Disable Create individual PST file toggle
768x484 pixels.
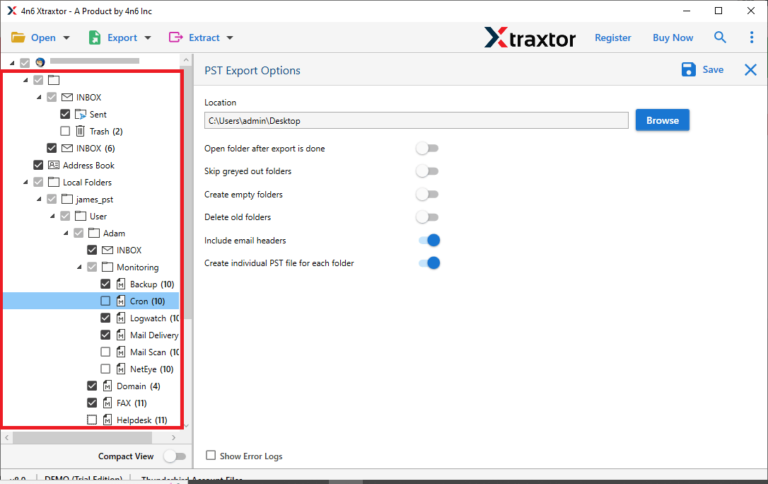point(429,263)
